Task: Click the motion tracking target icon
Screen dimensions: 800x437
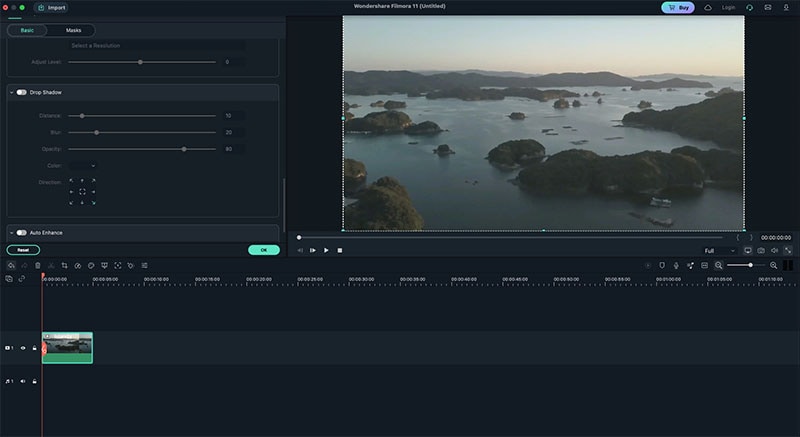Action: (118, 265)
